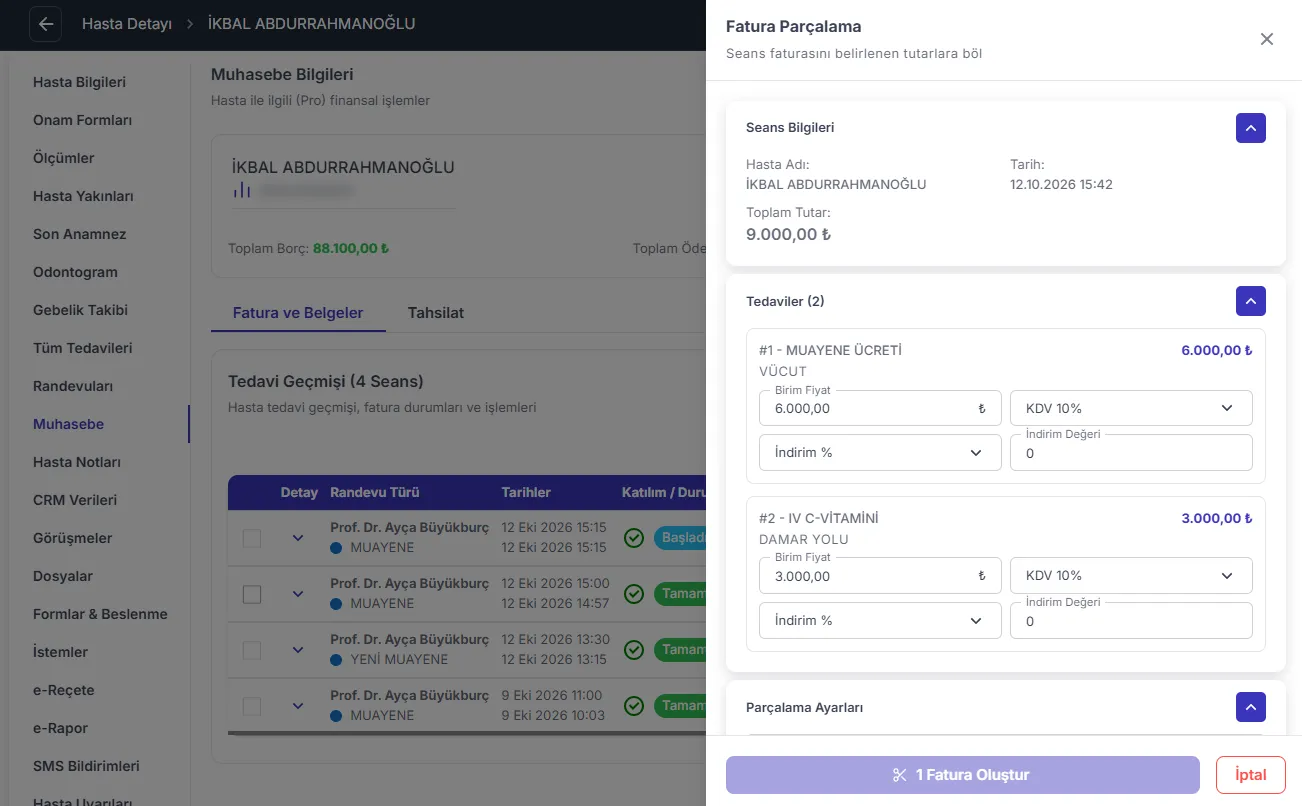Tick checkbox for 12 Eki 15:00 appointment
The height and width of the screenshot is (806, 1302).
click(252, 594)
